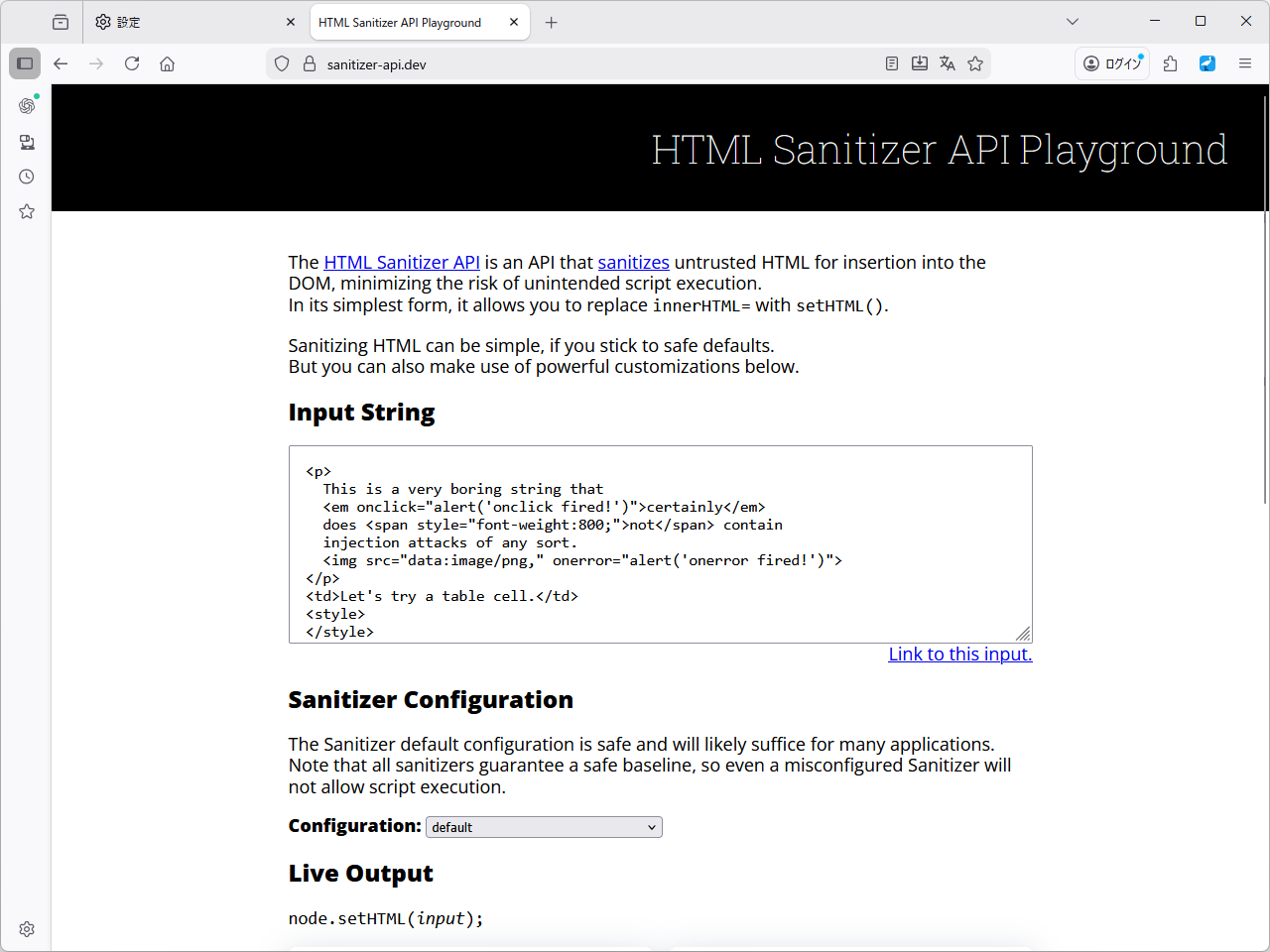Select the HTML Sanitizer API Playground tab

click(x=401, y=21)
